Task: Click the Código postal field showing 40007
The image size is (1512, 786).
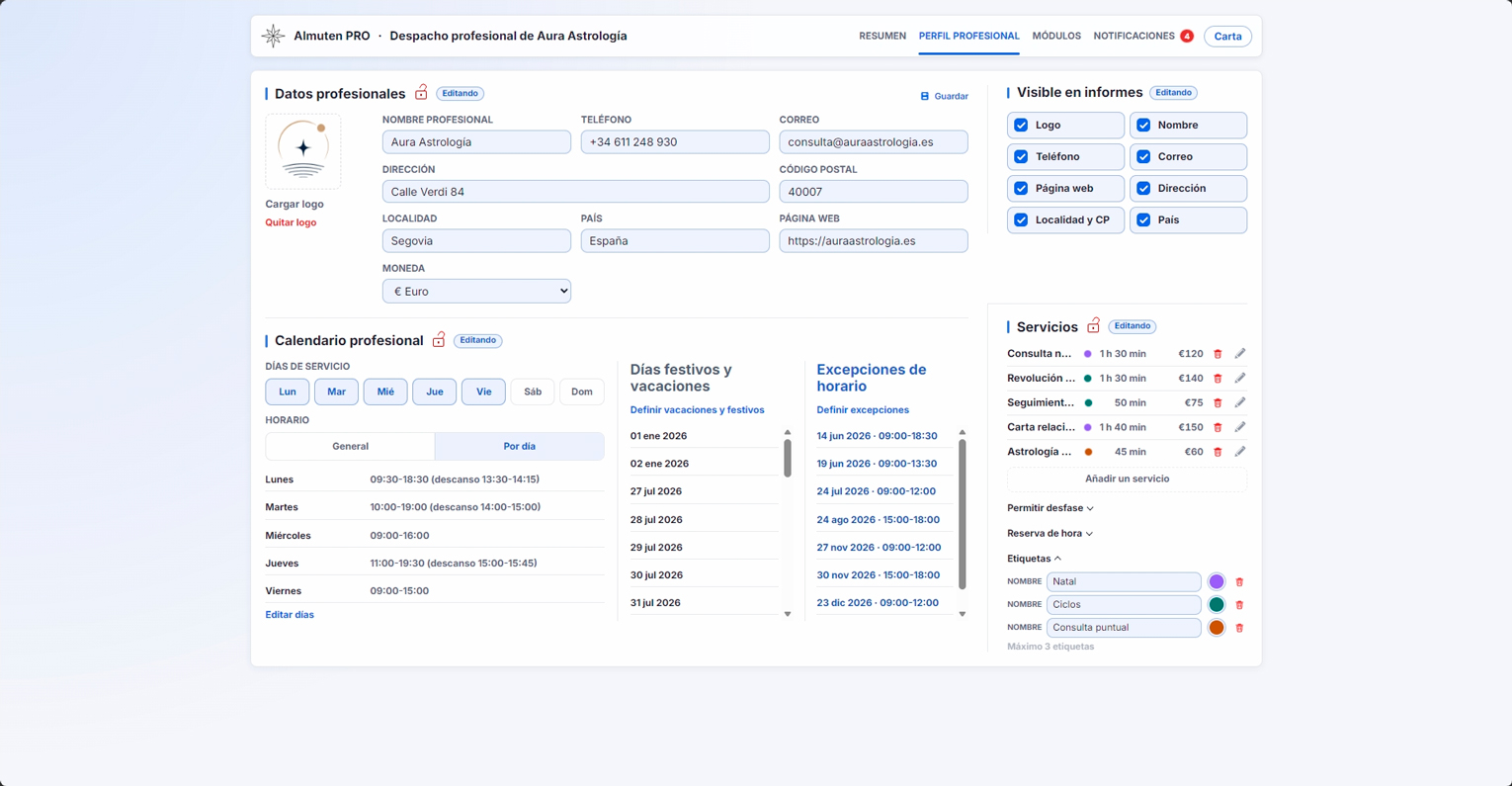Action: [x=874, y=192]
